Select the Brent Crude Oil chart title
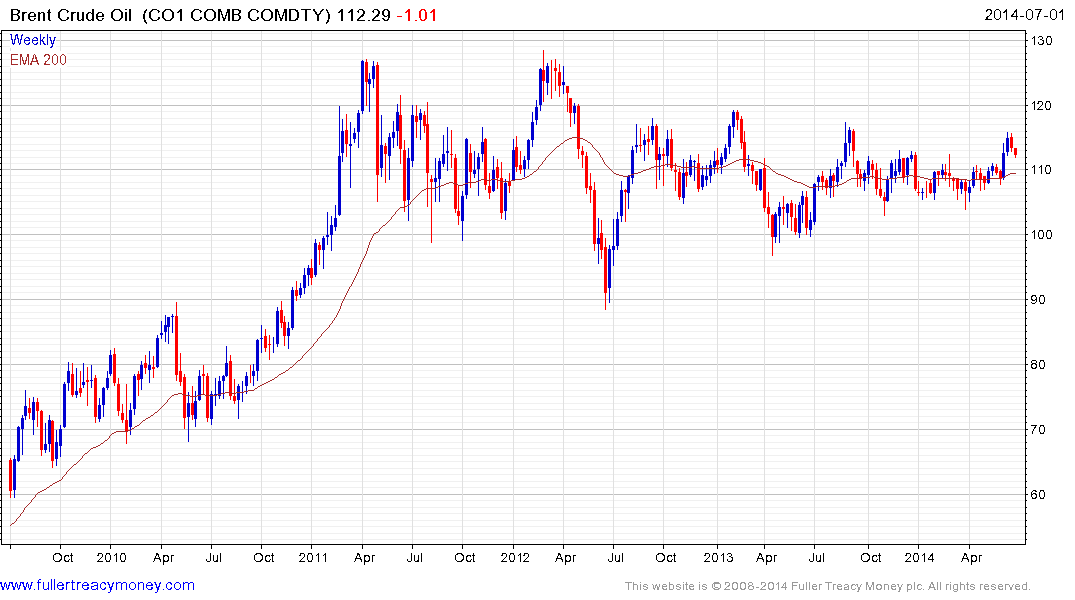Screen dimensions: 1075x600 pos(70,15)
